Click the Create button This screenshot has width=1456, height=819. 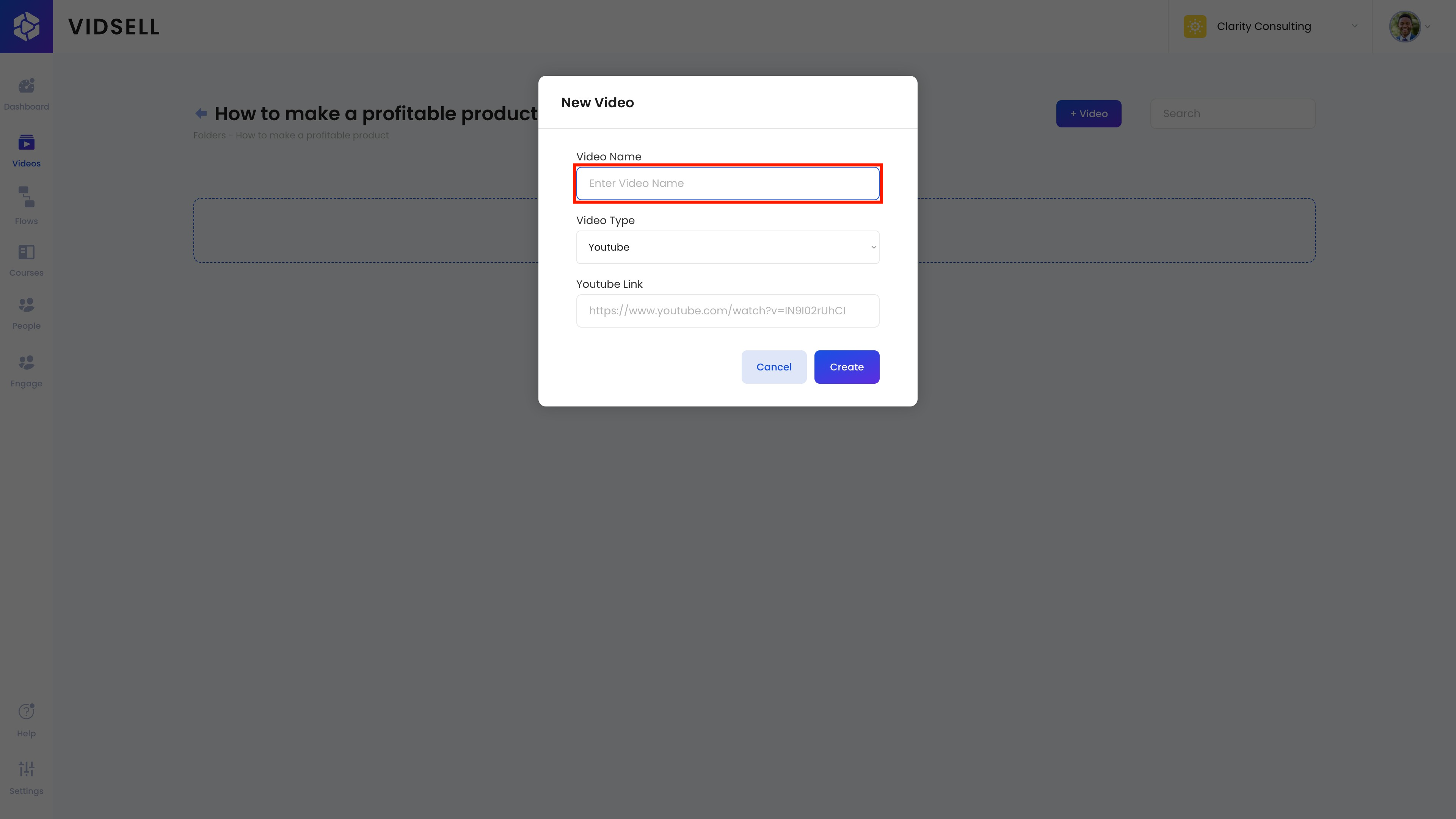(x=847, y=367)
